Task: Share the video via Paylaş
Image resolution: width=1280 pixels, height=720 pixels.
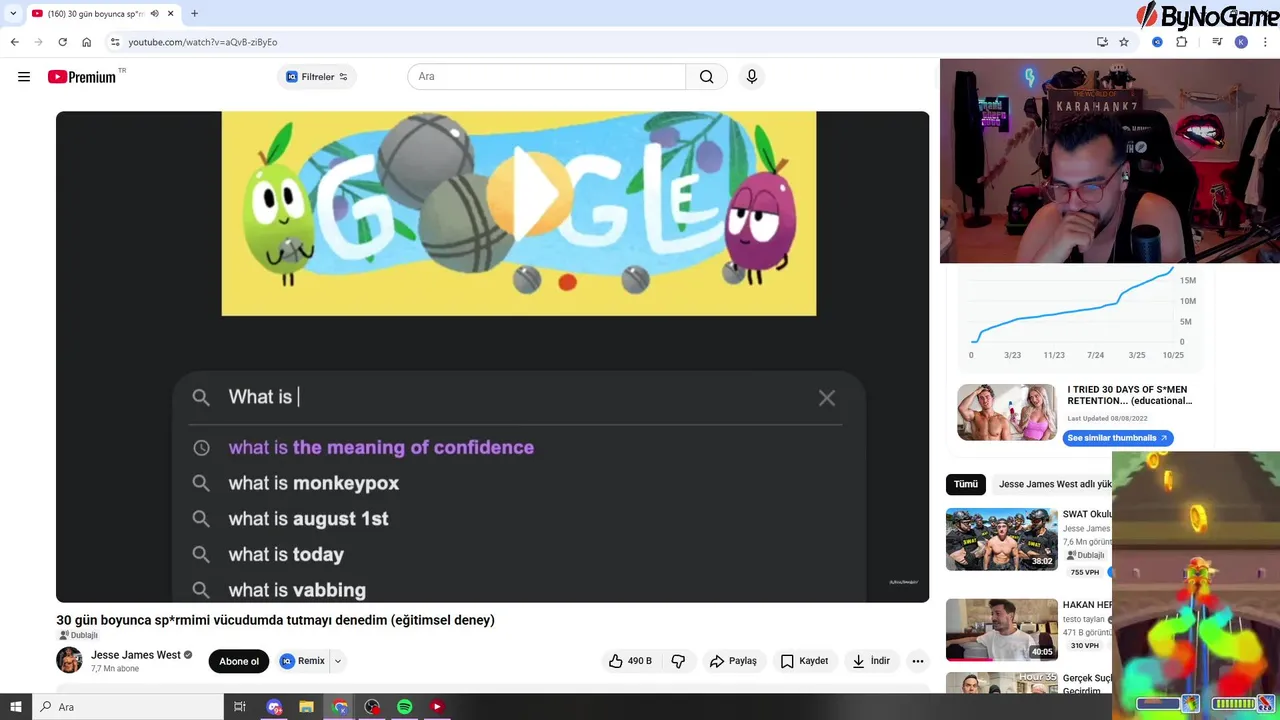Action: pyautogui.click(x=733, y=661)
